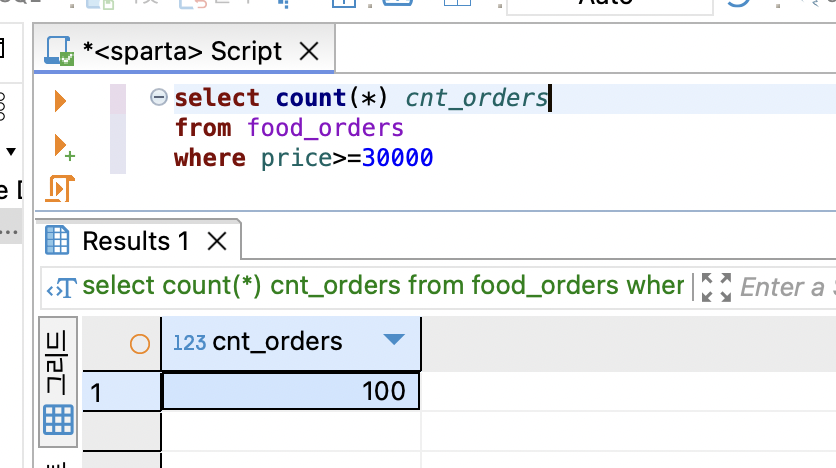Select row number 1 header

tap(122, 392)
